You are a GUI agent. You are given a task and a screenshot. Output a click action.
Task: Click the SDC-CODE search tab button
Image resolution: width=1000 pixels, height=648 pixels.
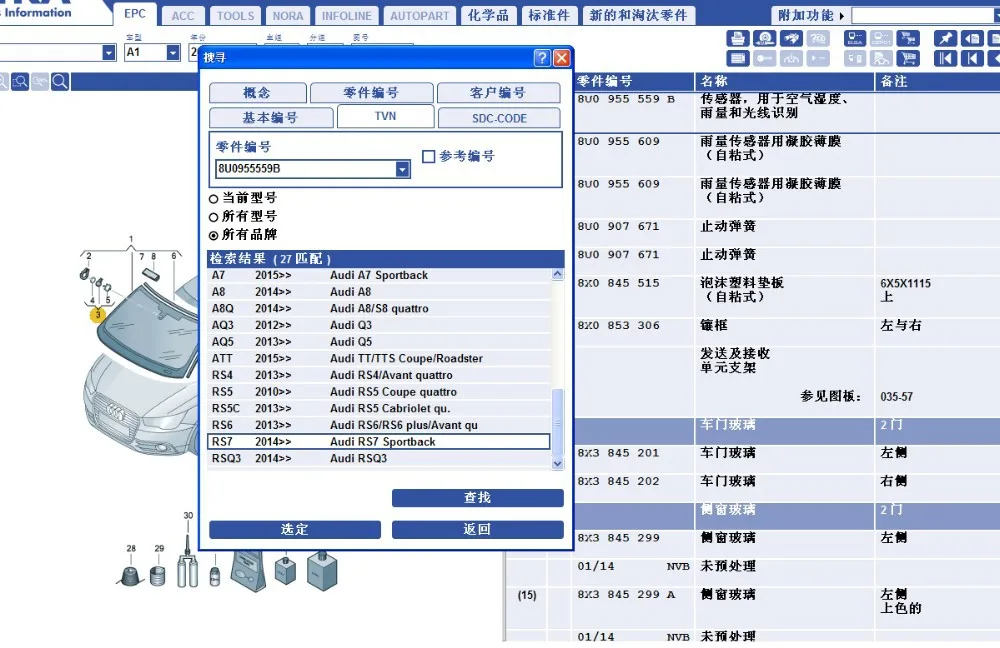pyautogui.click(x=499, y=118)
